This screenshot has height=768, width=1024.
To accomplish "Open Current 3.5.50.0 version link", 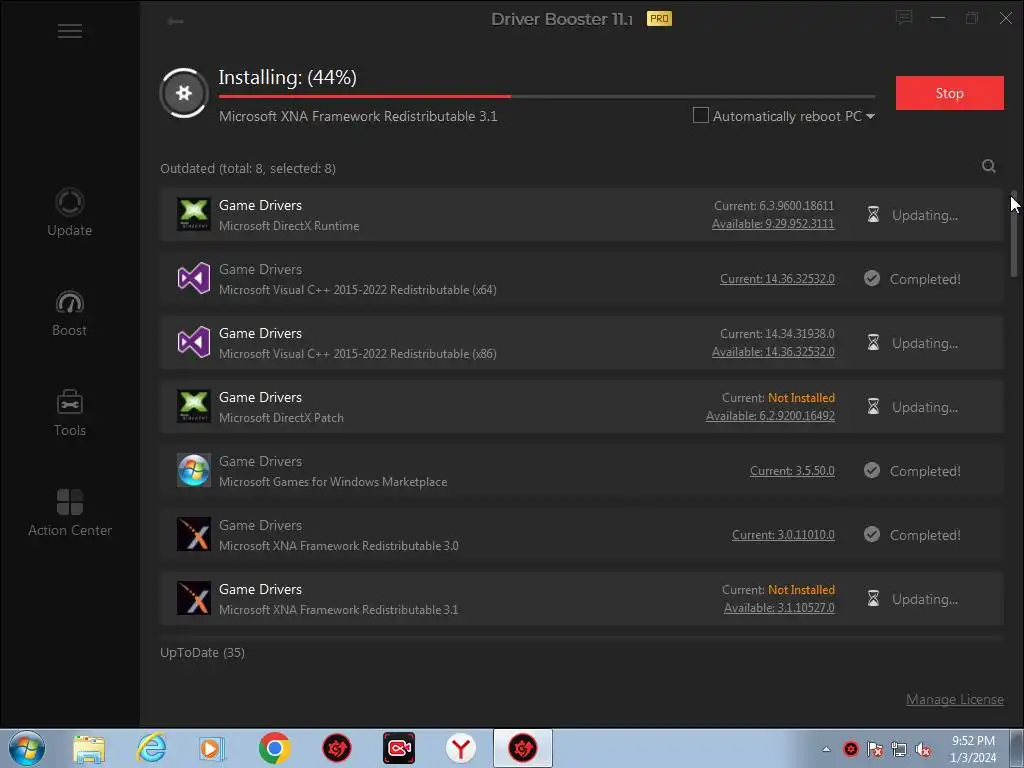I will pyautogui.click(x=792, y=471).
